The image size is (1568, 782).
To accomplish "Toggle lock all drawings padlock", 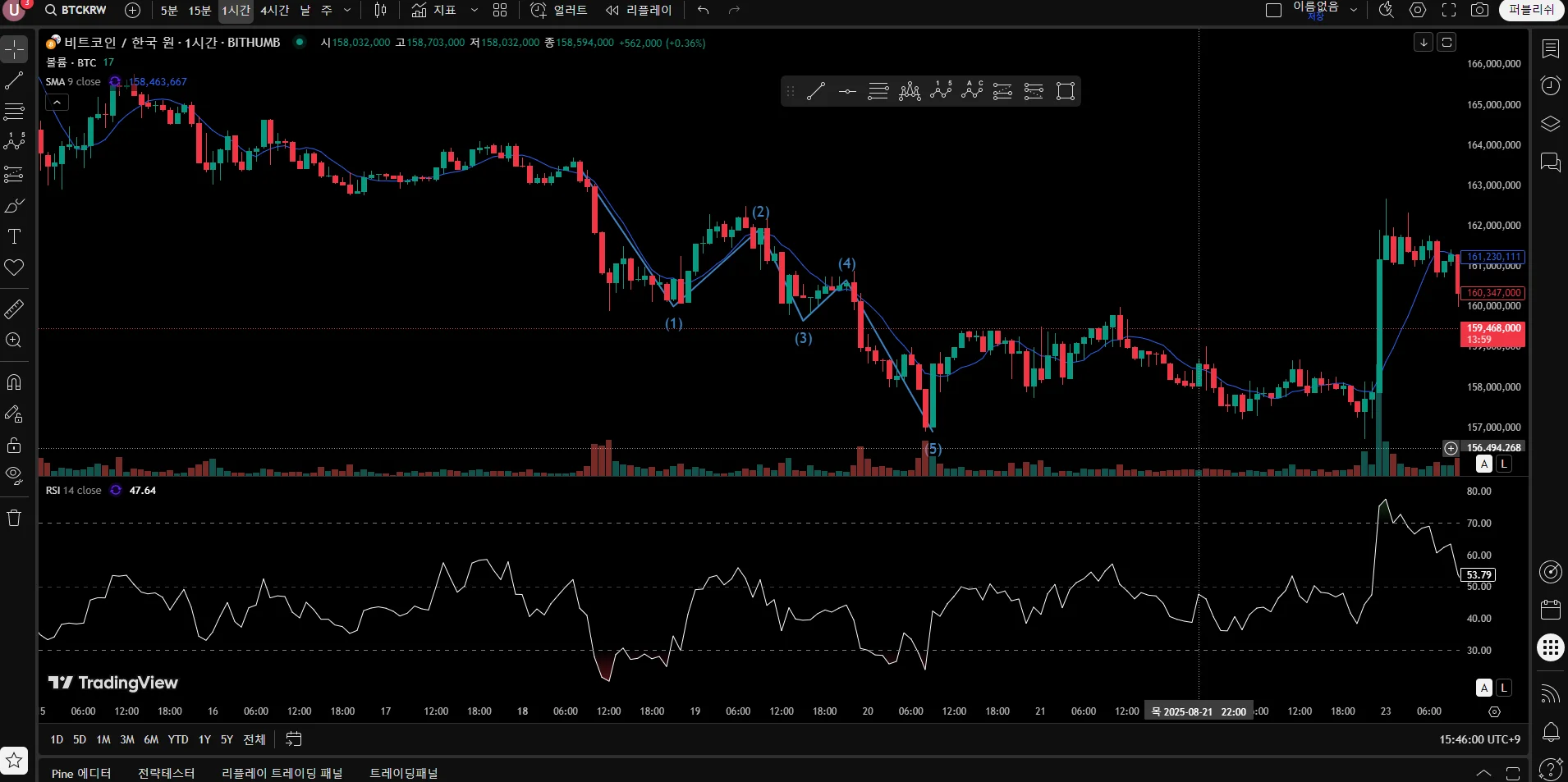I will [15, 445].
